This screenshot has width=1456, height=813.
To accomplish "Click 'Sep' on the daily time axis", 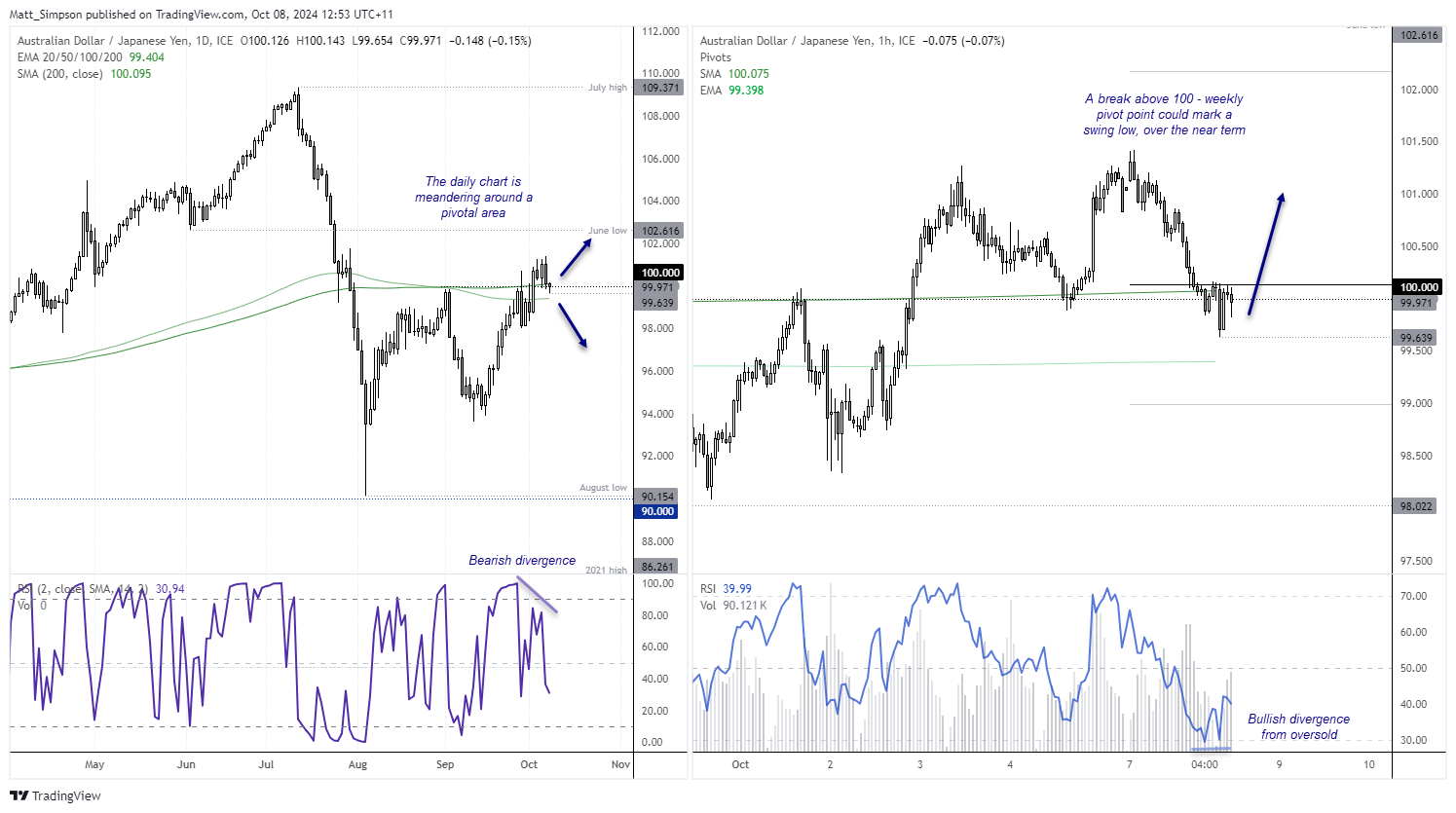I will (445, 764).
